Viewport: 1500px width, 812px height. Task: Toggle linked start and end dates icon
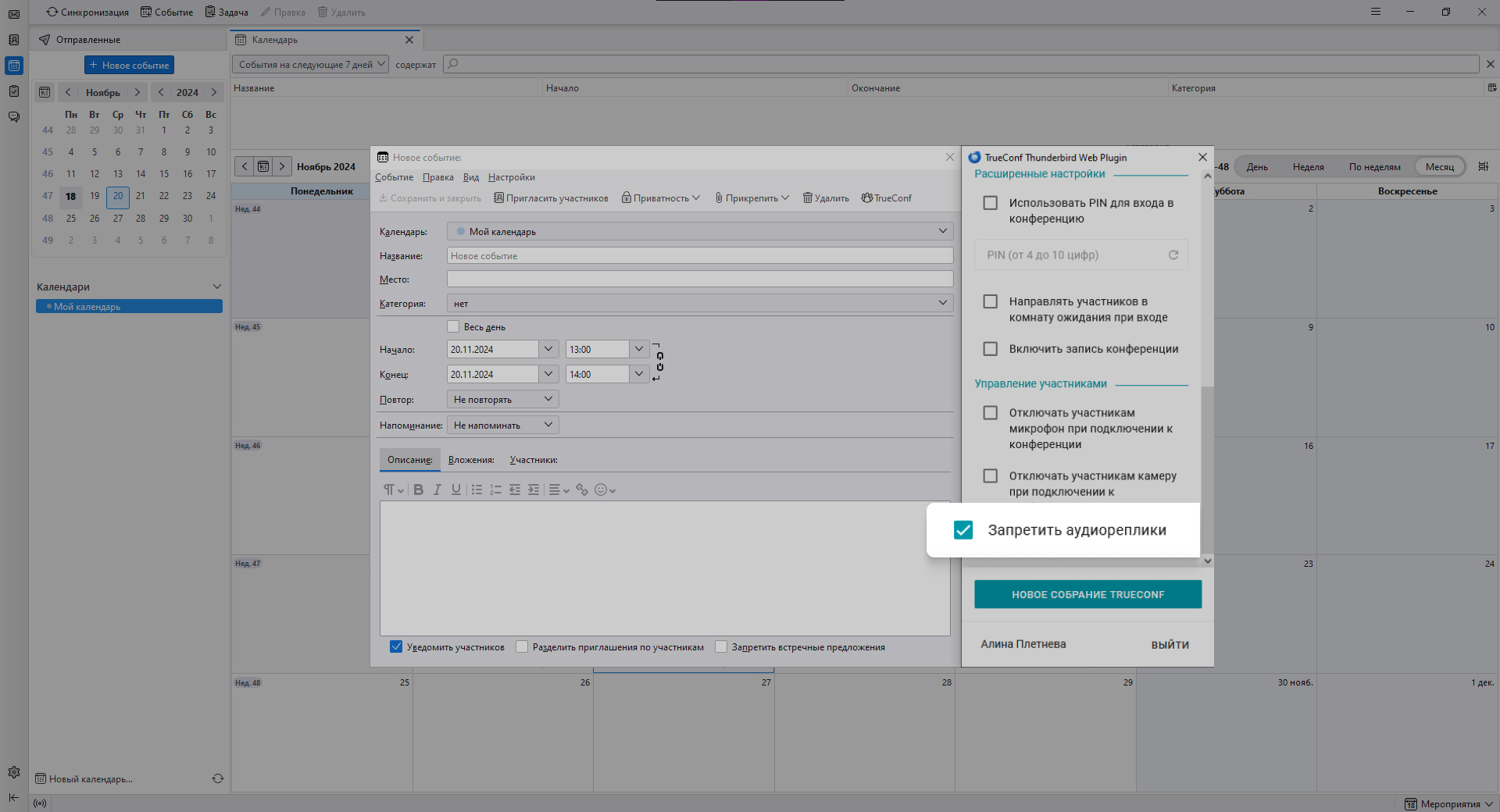659,361
